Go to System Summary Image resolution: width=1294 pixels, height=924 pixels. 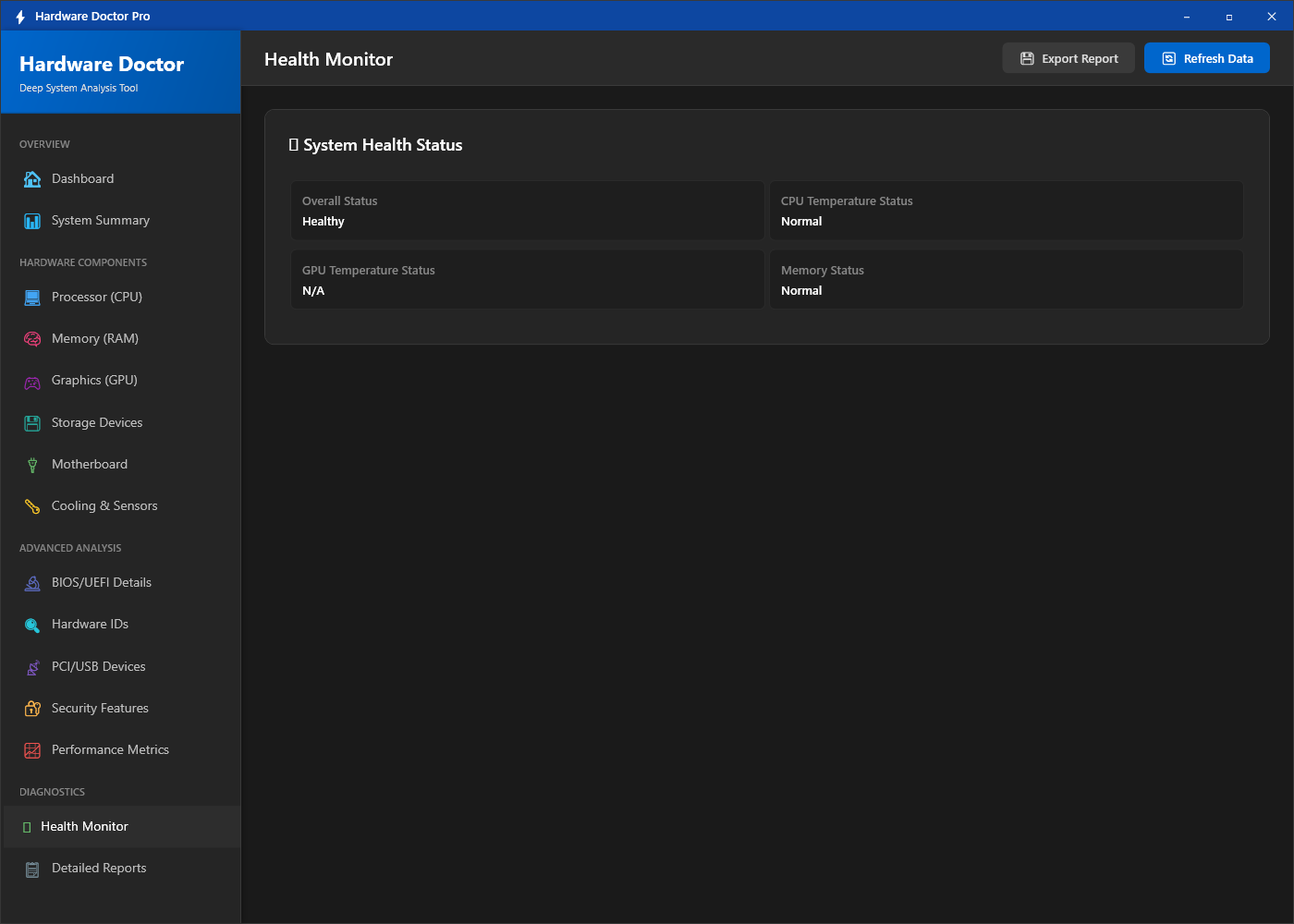click(122, 221)
